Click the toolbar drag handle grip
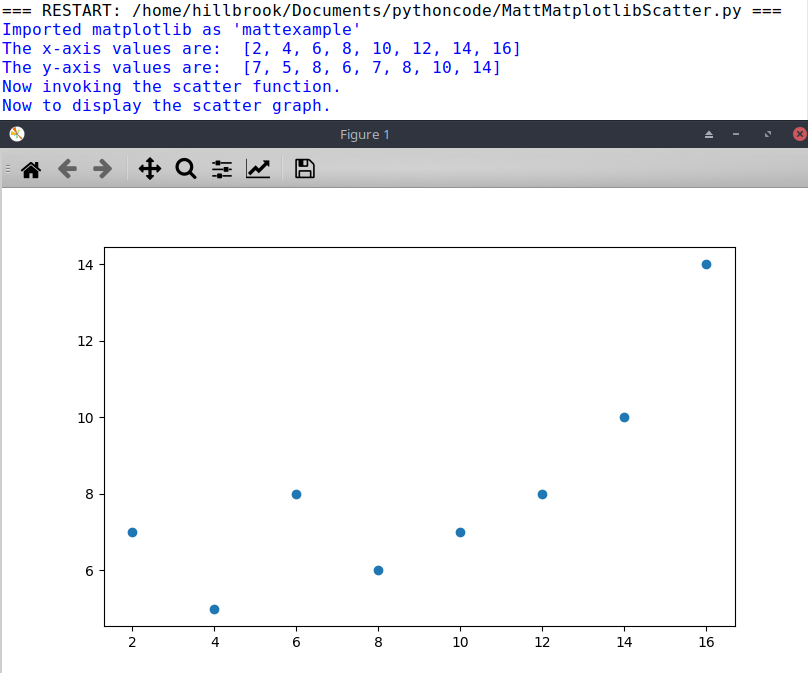This screenshot has height=673, width=808. 8,169
